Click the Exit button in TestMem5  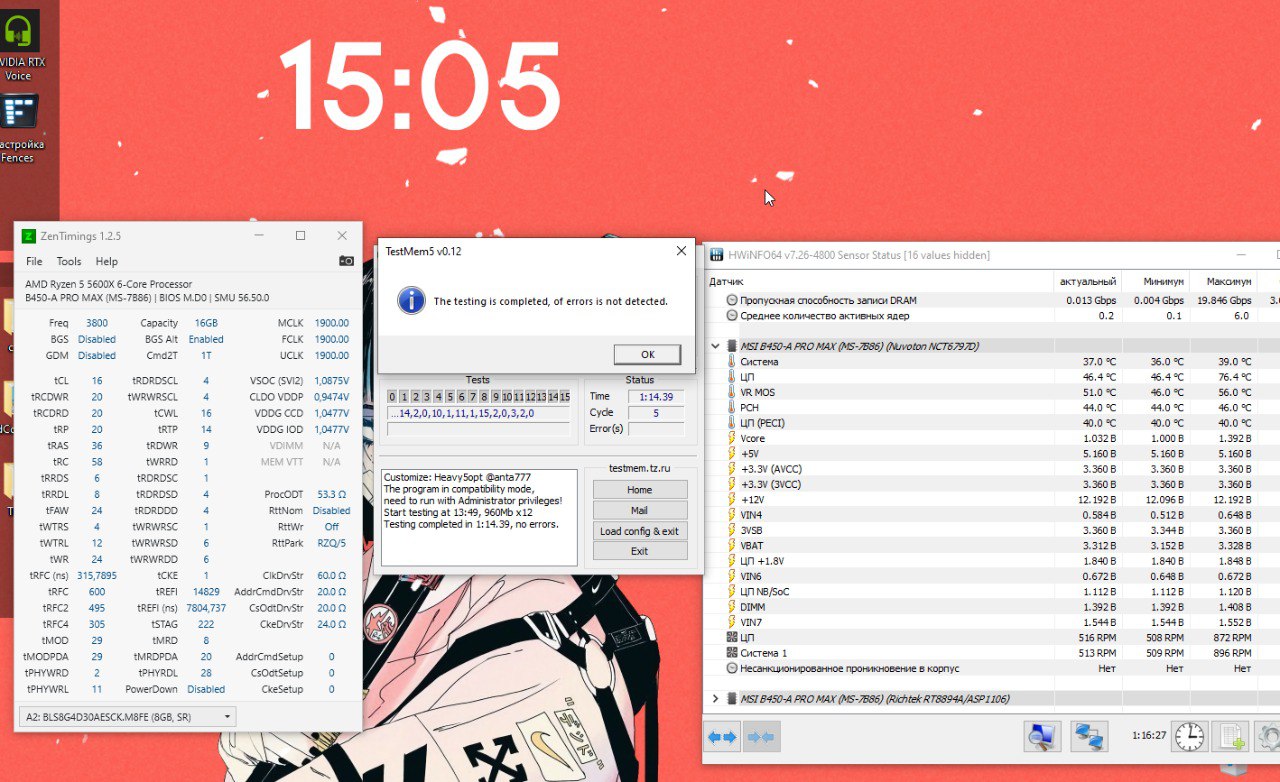click(x=640, y=551)
